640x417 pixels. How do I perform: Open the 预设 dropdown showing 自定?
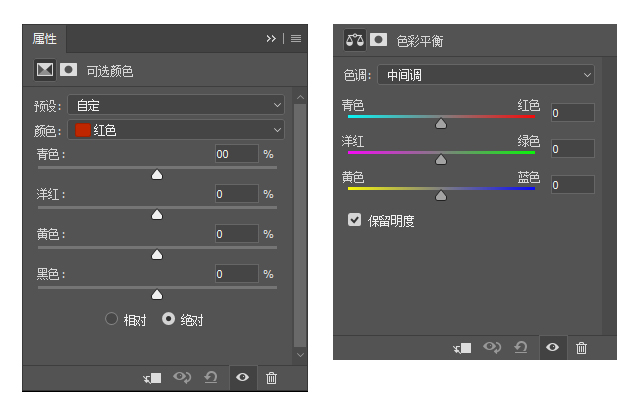pyautogui.click(x=176, y=105)
